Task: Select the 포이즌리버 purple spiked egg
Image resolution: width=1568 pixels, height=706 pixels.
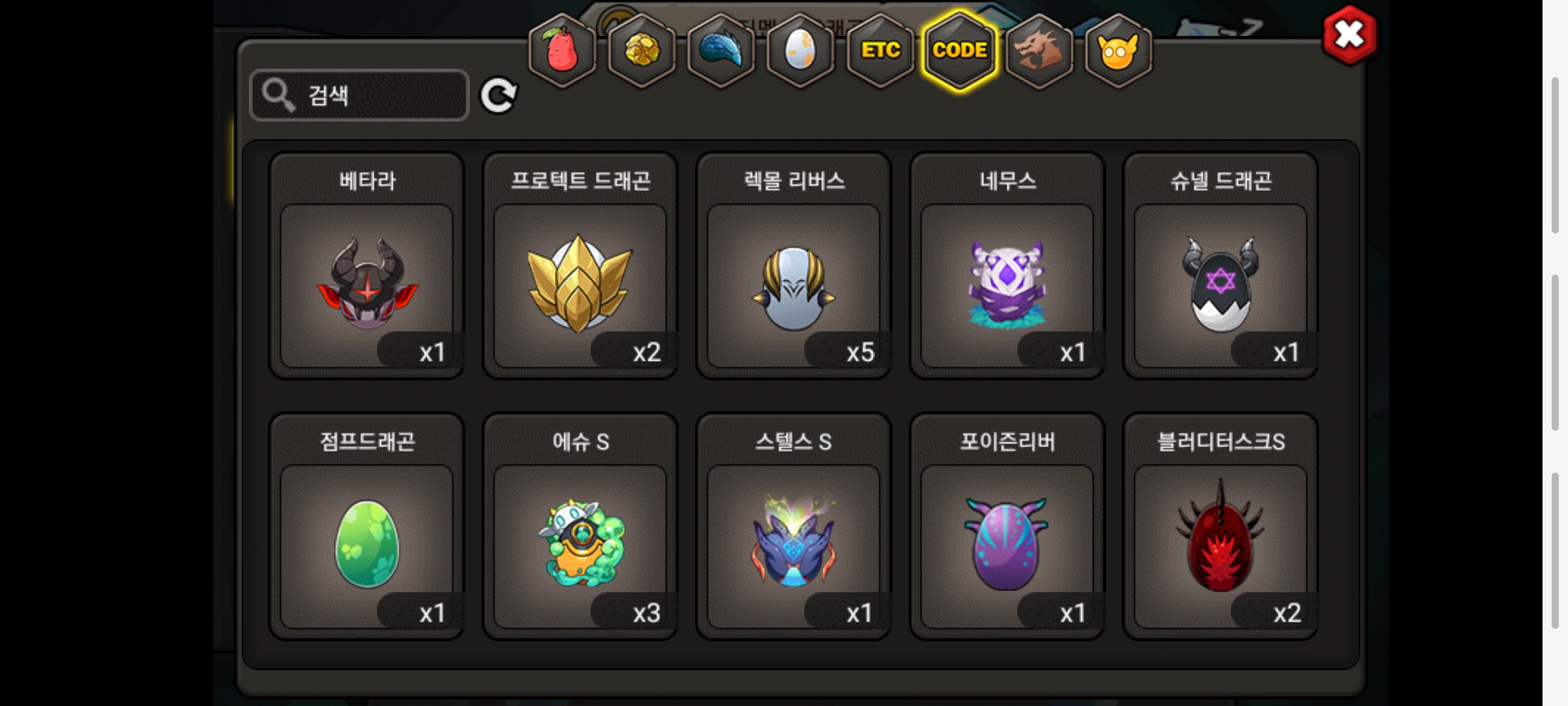Action: click(x=1007, y=526)
